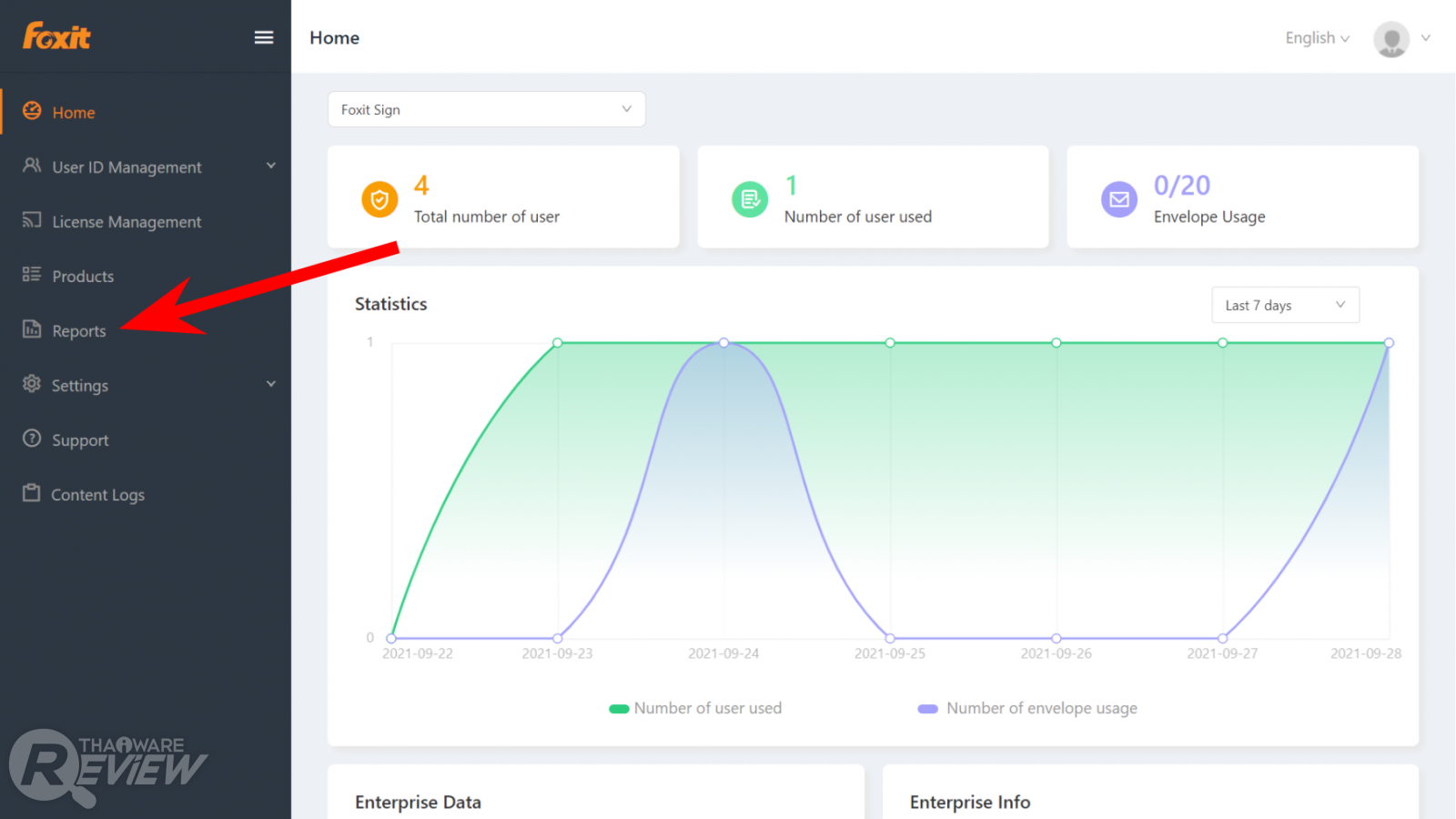This screenshot has height=819, width=1456.
Task: Click the Foxit logo
Action: pos(56,36)
